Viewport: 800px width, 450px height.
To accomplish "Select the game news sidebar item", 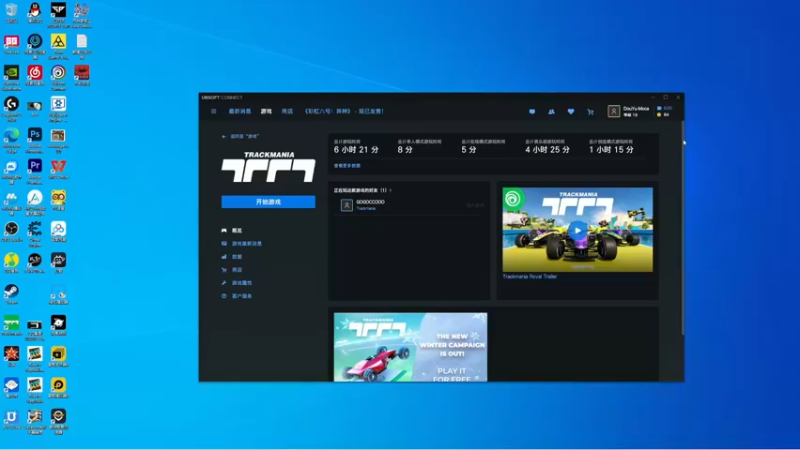I will (x=247, y=244).
